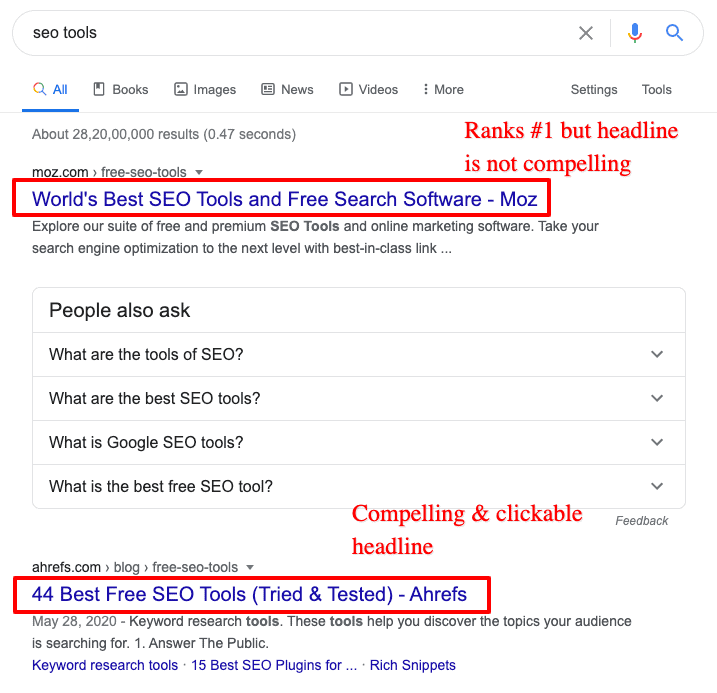The width and height of the screenshot is (717, 693).
Task: Clear the search box with X icon
Action: tap(586, 33)
